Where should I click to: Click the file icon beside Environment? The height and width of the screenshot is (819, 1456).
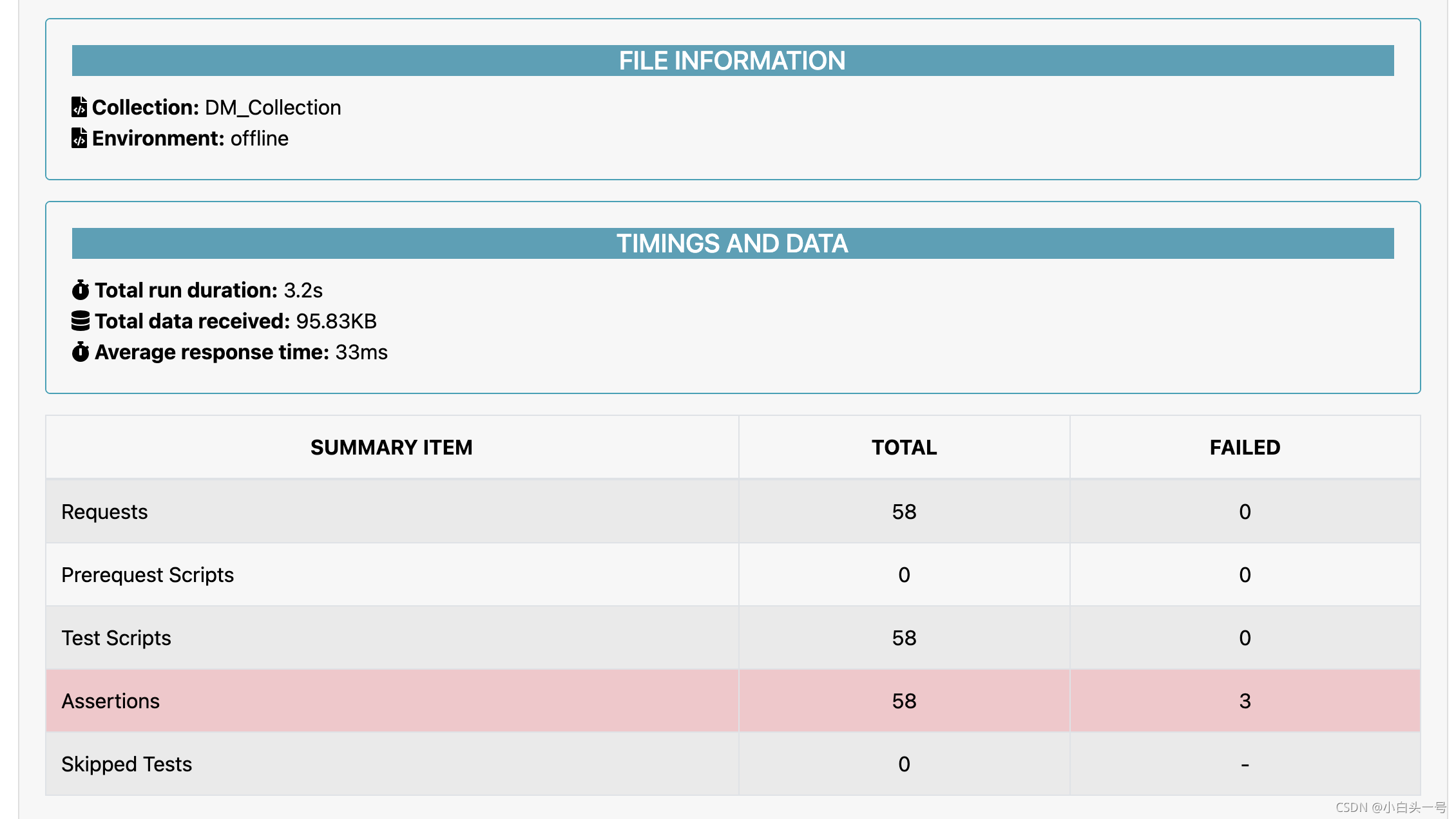[x=79, y=138]
